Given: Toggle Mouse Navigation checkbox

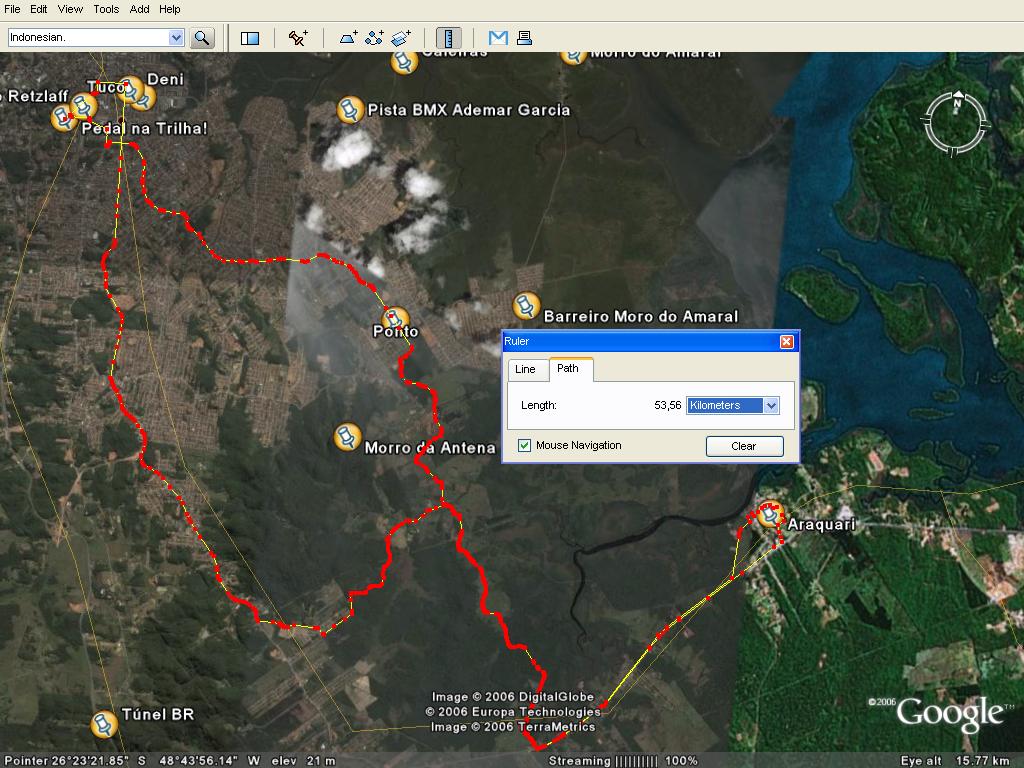Looking at the screenshot, I should tap(524, 445).
